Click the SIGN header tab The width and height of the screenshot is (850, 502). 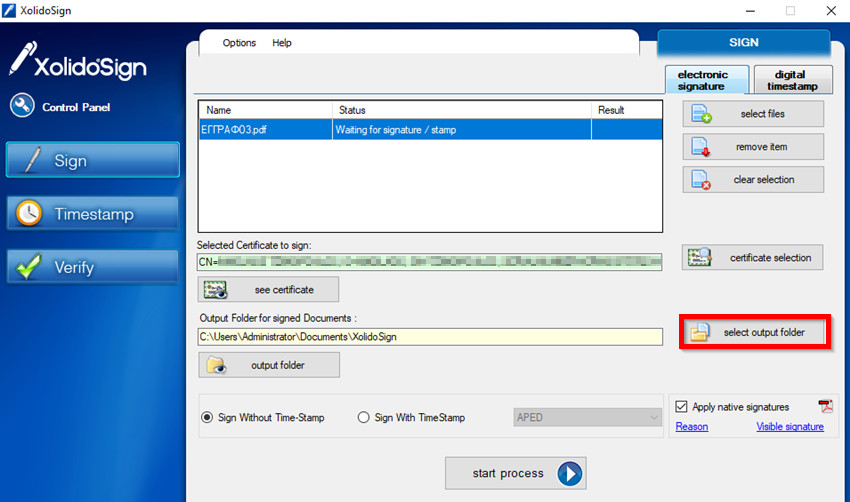pyautogui.click(x=744, y=42)
